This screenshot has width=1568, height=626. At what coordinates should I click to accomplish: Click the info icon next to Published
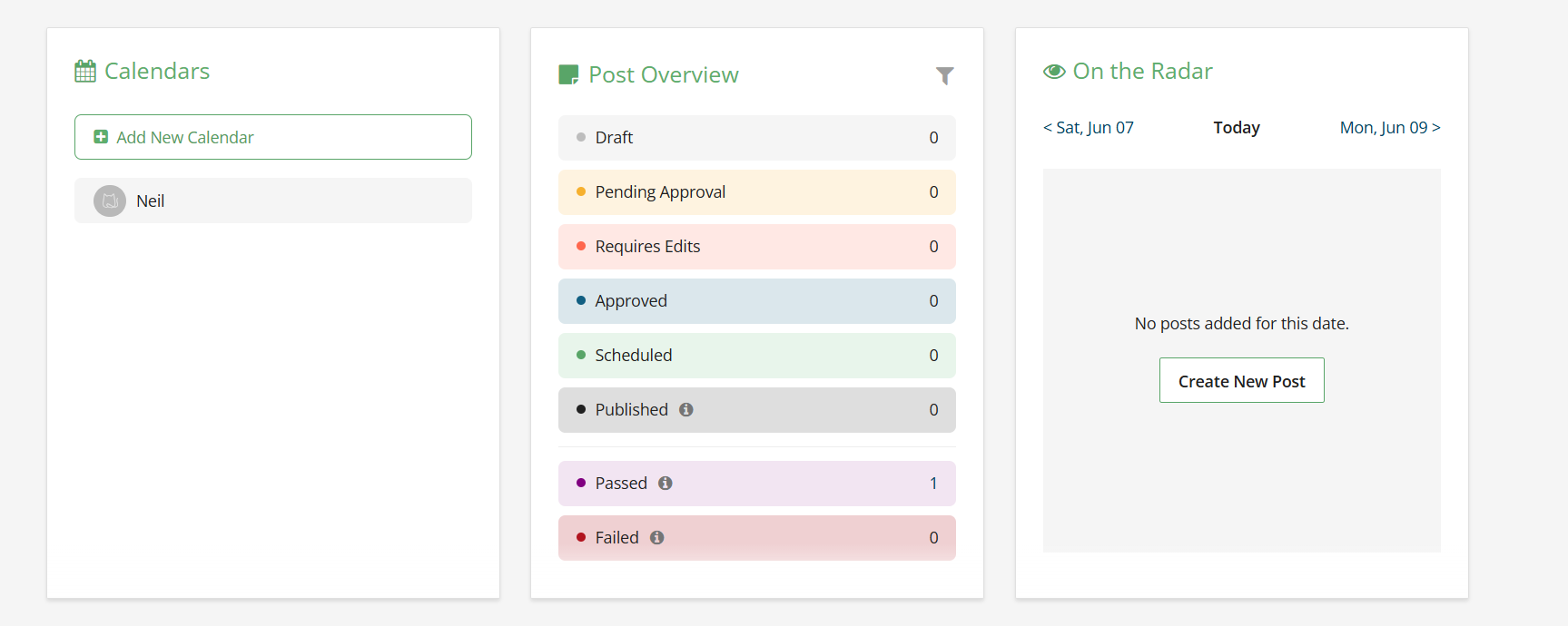click(686, 410)
